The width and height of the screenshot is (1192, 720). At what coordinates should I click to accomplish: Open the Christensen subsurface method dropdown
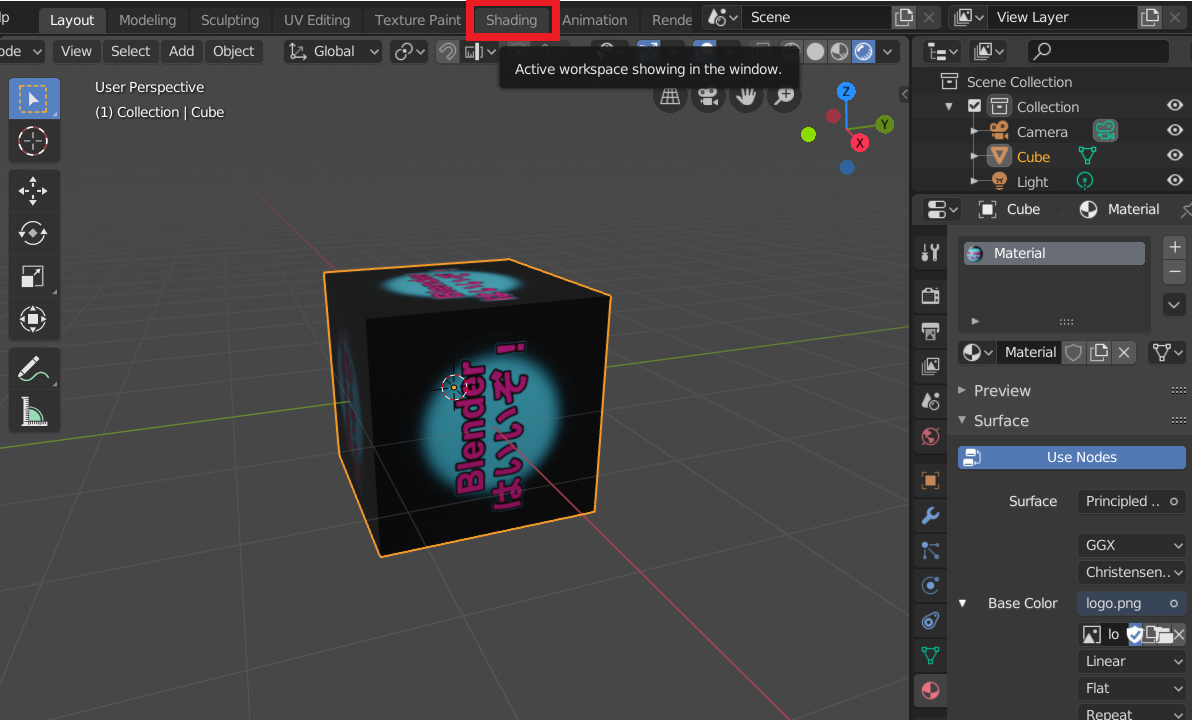(x=1132, y=572)
